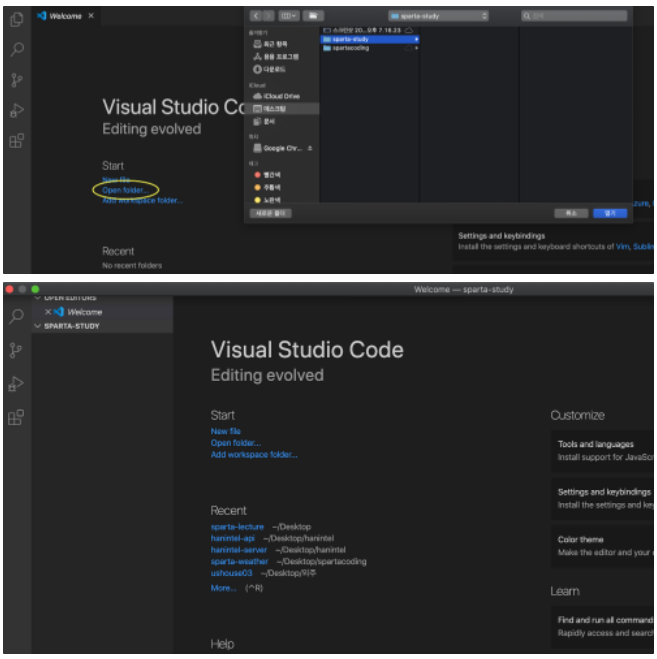This screenshot has height=659, width=657.
Task: Open Run and Debug in the bottom window's activity bar
Action: click(x=17, y=384)
